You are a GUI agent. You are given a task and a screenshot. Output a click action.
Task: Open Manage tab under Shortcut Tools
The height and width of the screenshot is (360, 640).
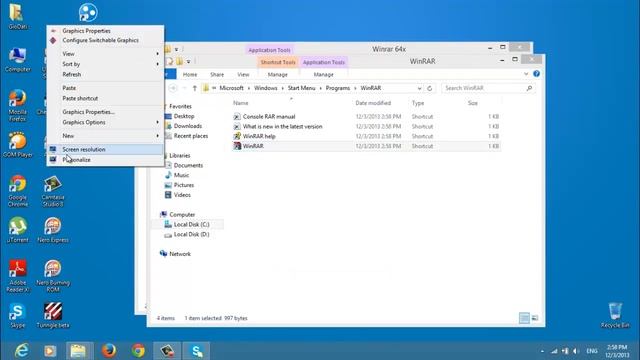tap(278, 74)
